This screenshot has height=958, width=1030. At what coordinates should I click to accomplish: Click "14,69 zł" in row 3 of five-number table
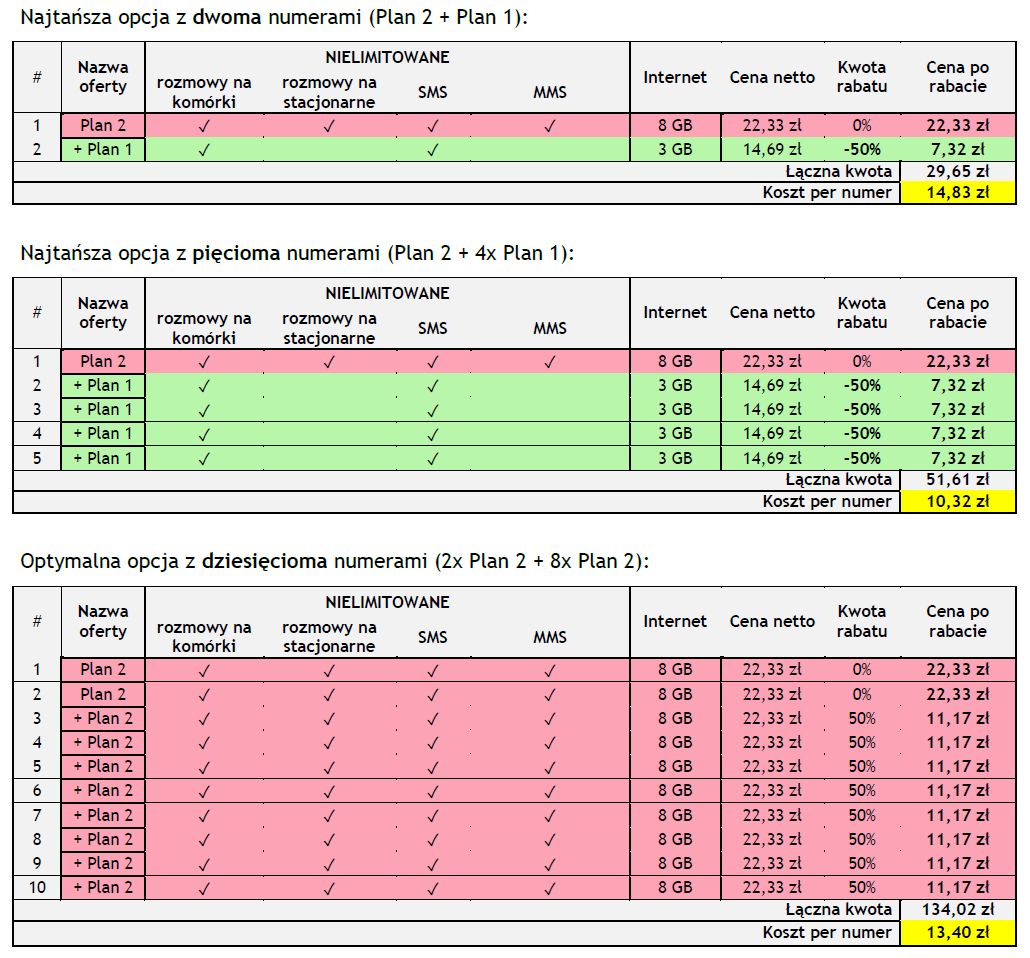[x=772, y=409]
